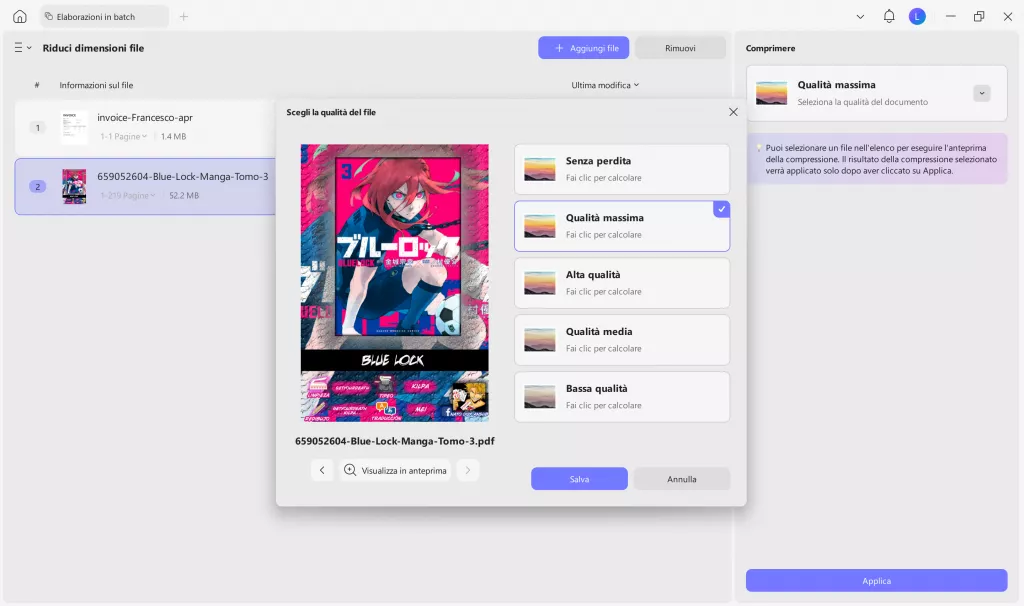Click the Salva button

tap(579, 479)
